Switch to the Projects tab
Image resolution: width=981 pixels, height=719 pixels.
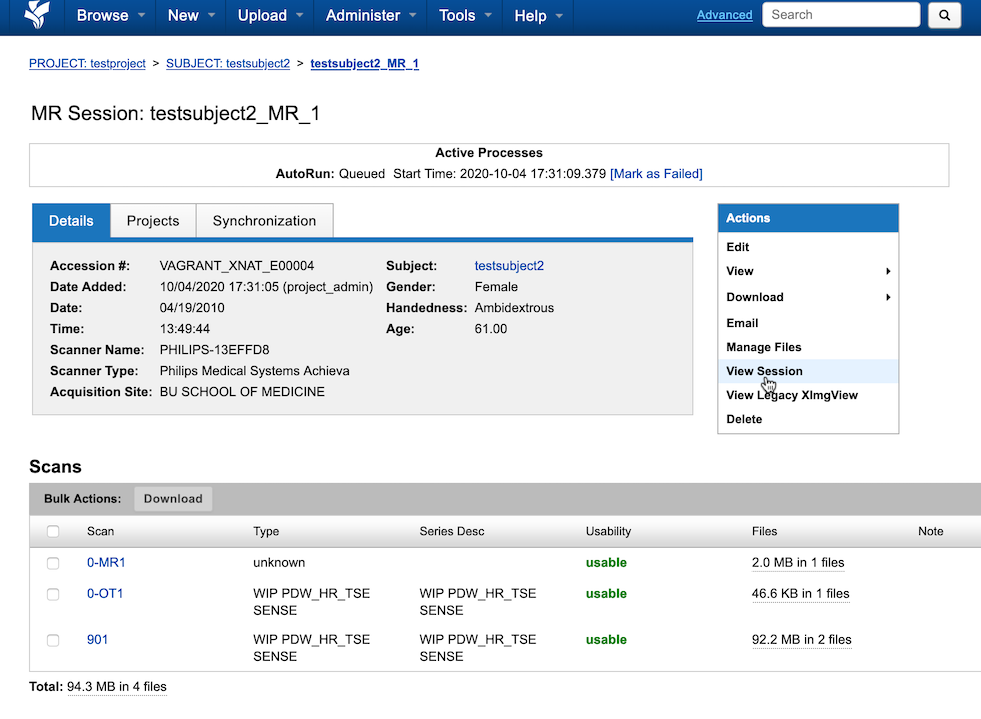pos(153,221)
